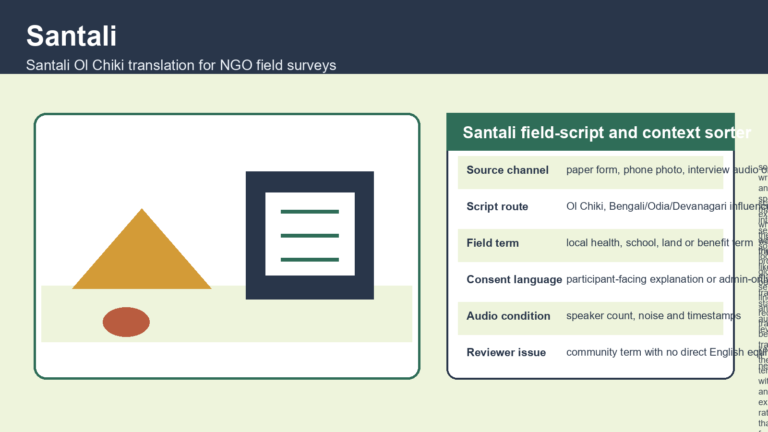Click 'participant-facing explanation' value text

pyautogui.click(x=634, y=279)
